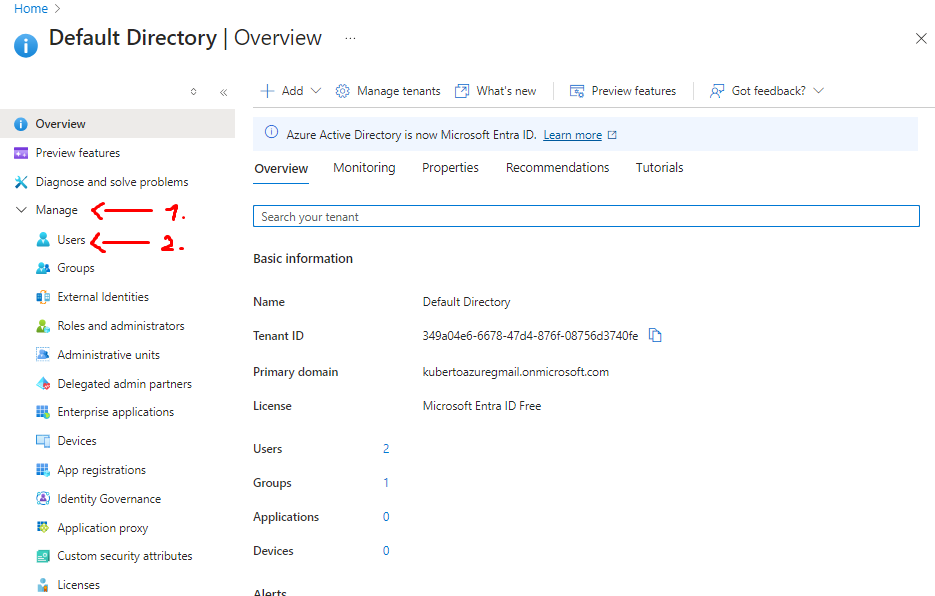Select the Tenant ID value text
The width and height of the screenshot is (935, 596).
pos(530,336)
